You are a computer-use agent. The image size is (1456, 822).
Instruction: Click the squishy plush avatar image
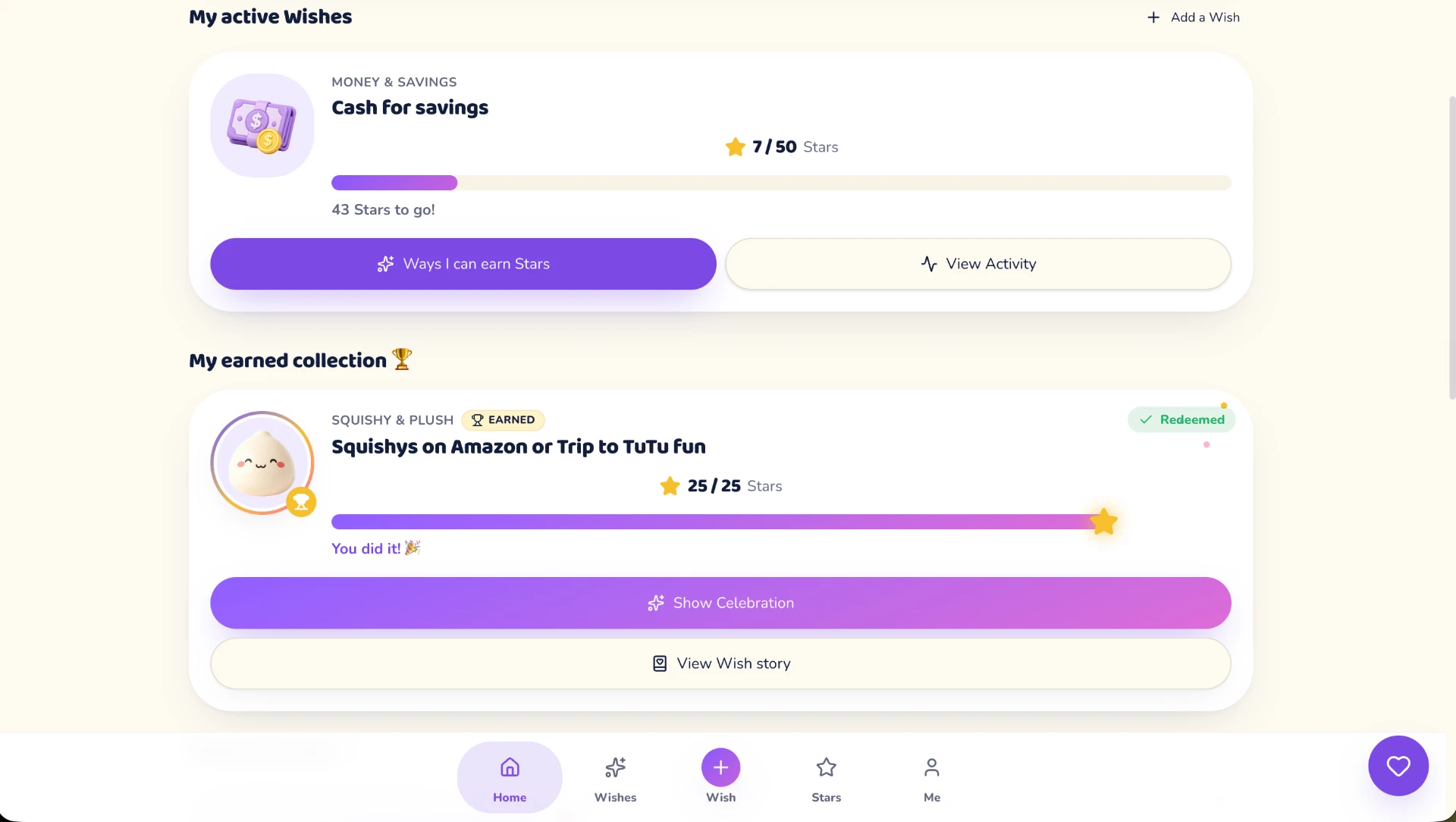click(262, 463)
